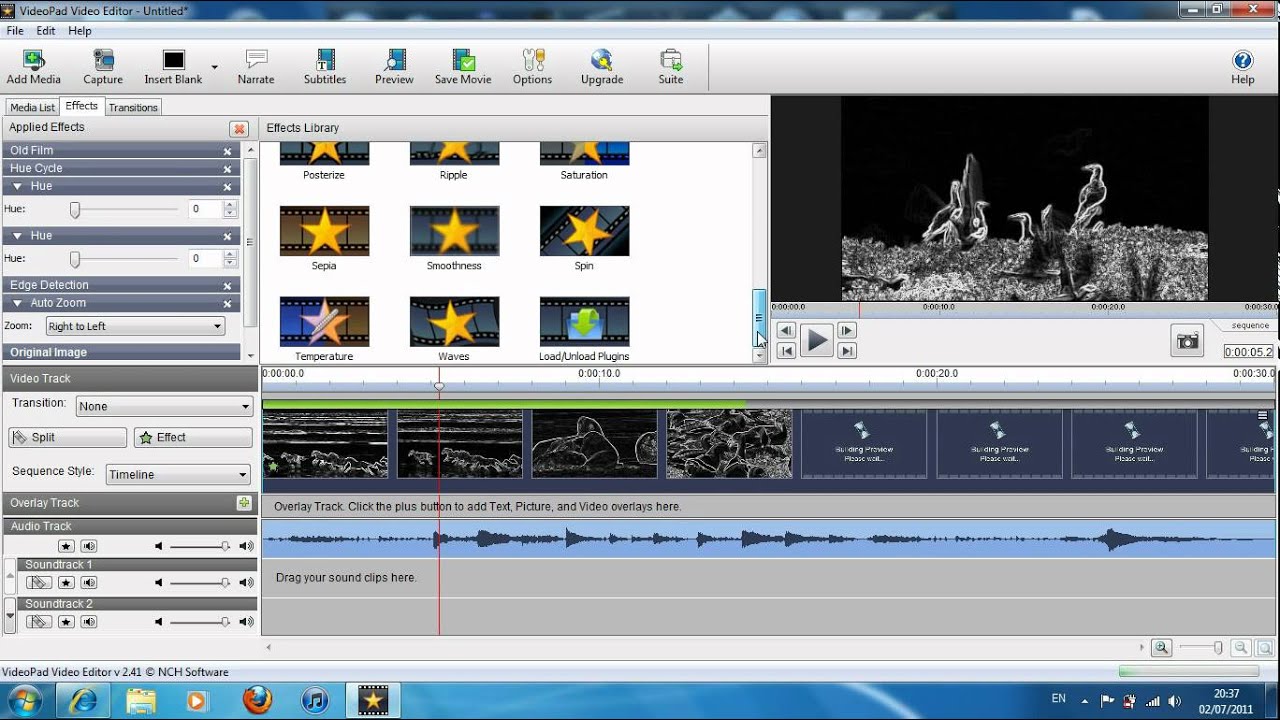Image resolution: width=1280 pixels, height=720 pixels.
Task: Click the Soundtrack 1 fade clip icon
Action: (39, 582)
